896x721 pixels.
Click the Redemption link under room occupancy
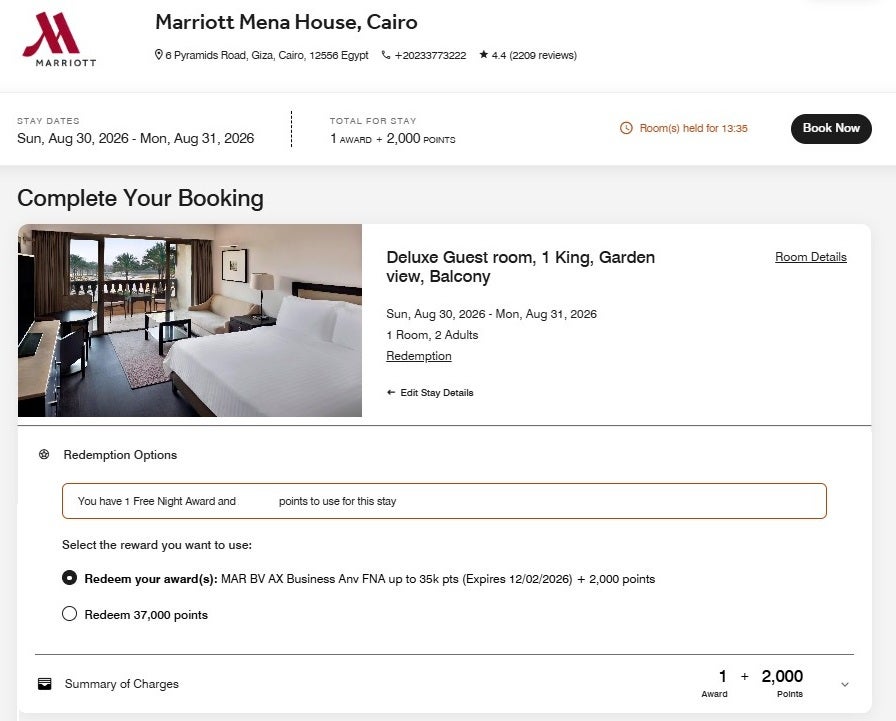pos(418,356)
